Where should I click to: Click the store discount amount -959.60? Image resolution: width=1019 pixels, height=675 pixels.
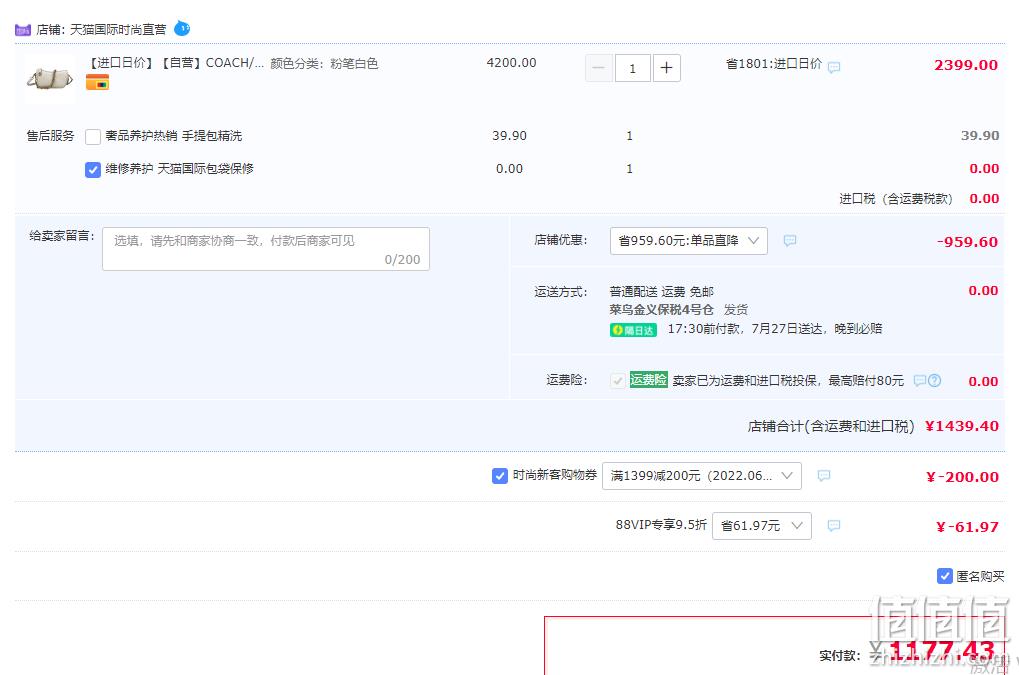(x=967, y=242)
